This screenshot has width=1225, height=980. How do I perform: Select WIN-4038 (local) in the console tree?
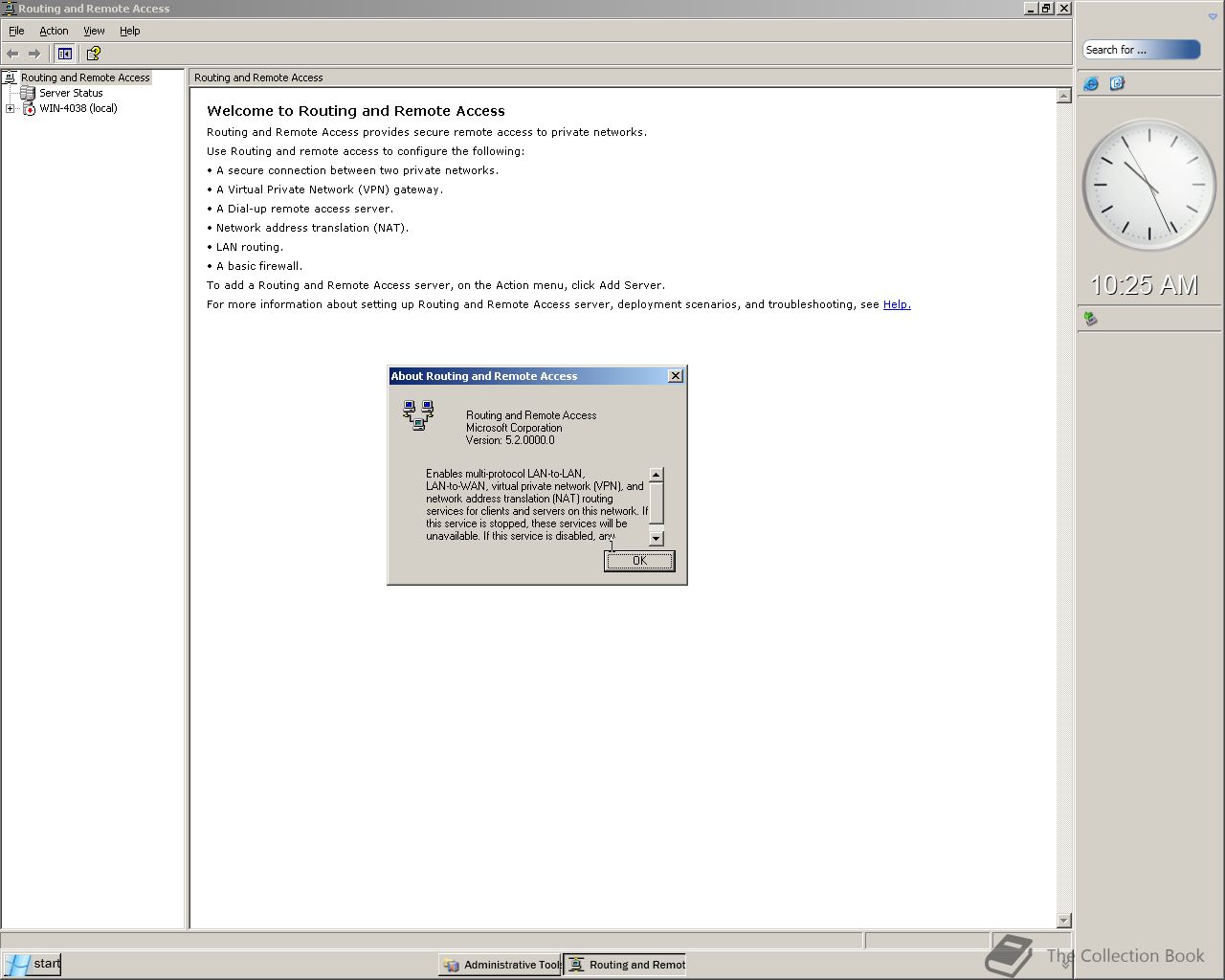[x=78, y=108]
